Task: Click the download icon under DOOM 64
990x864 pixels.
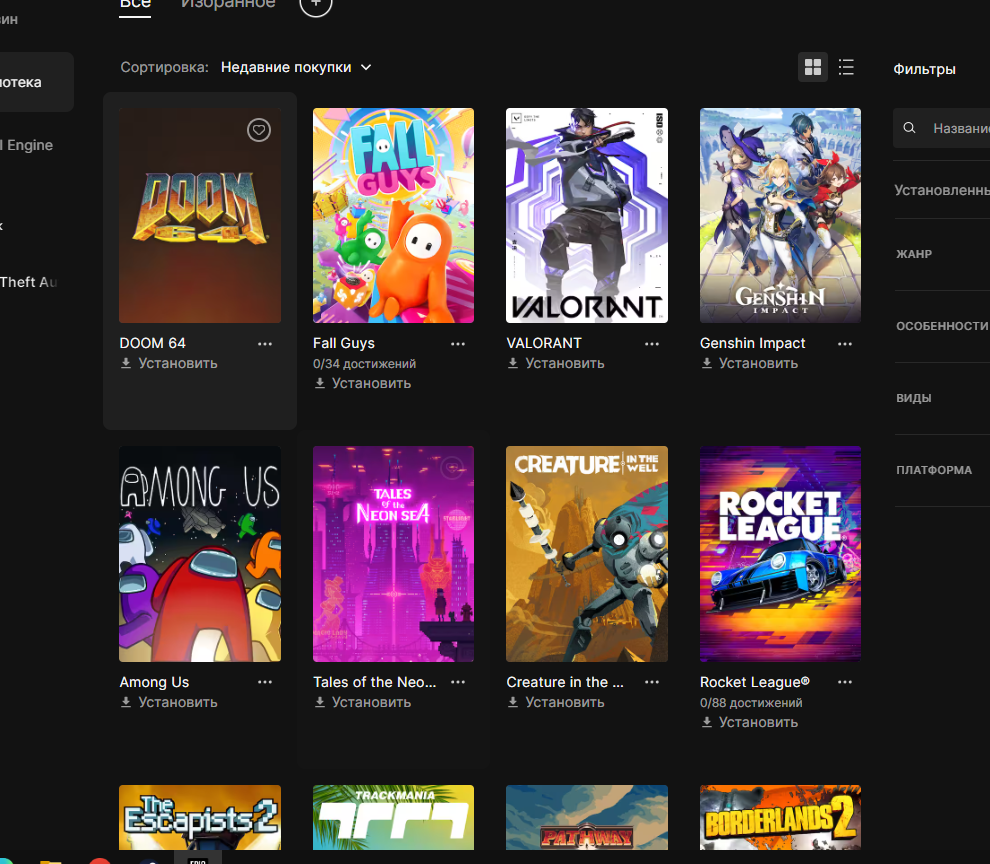Action: pos(126,363)
